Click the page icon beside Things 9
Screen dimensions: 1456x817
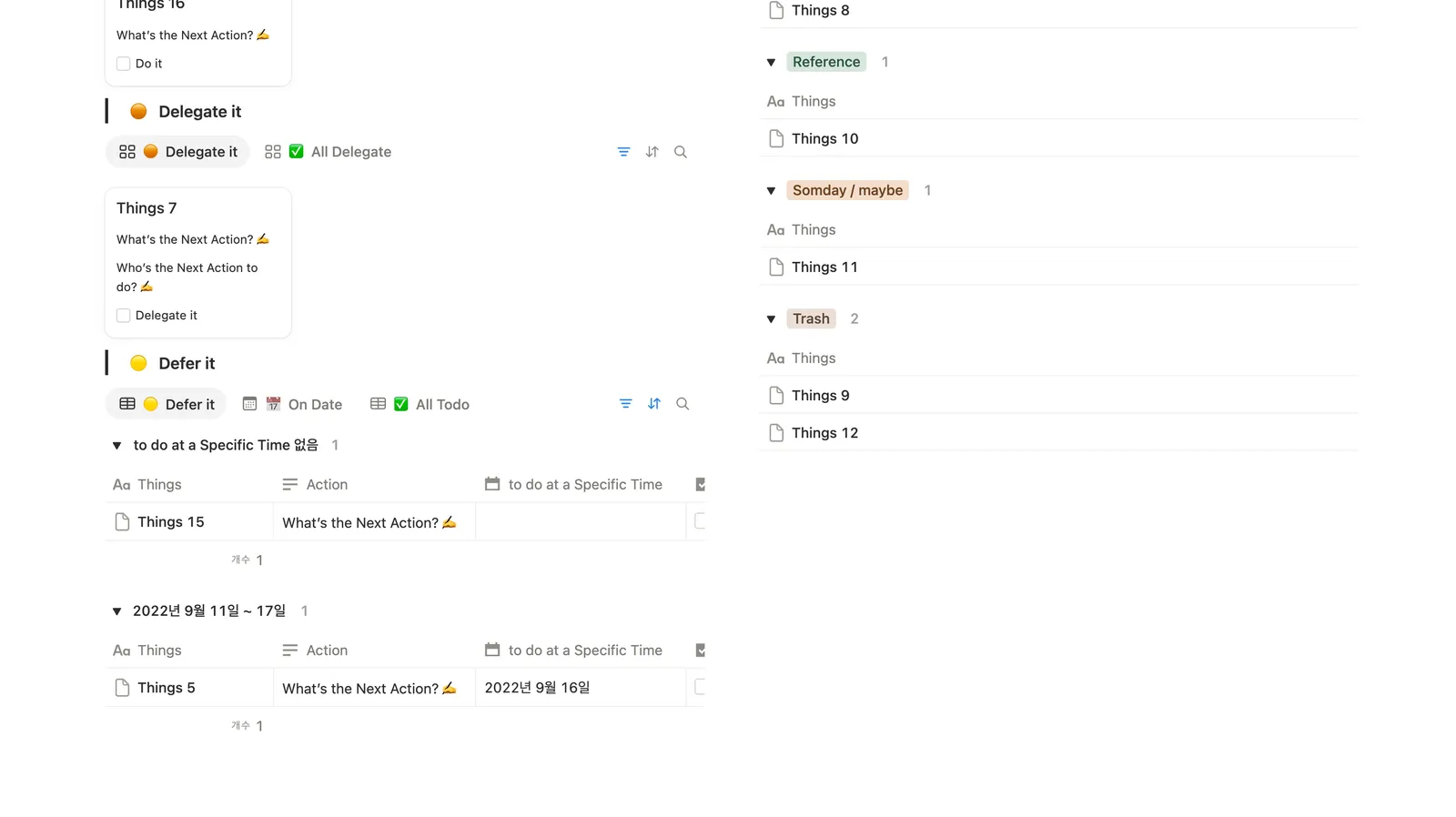[x=776, y=395]
